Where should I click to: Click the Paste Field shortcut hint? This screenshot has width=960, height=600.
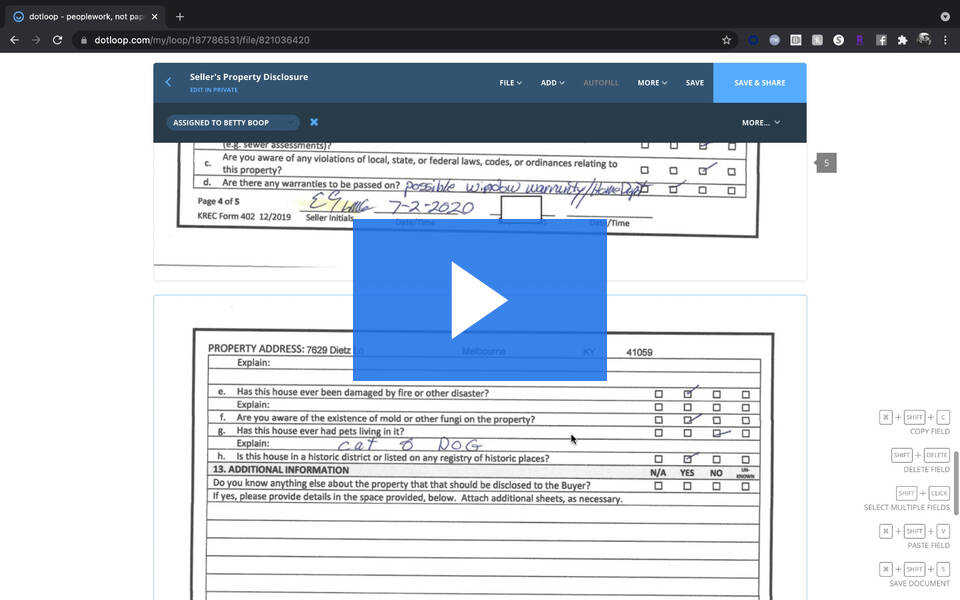click(915, 537)
